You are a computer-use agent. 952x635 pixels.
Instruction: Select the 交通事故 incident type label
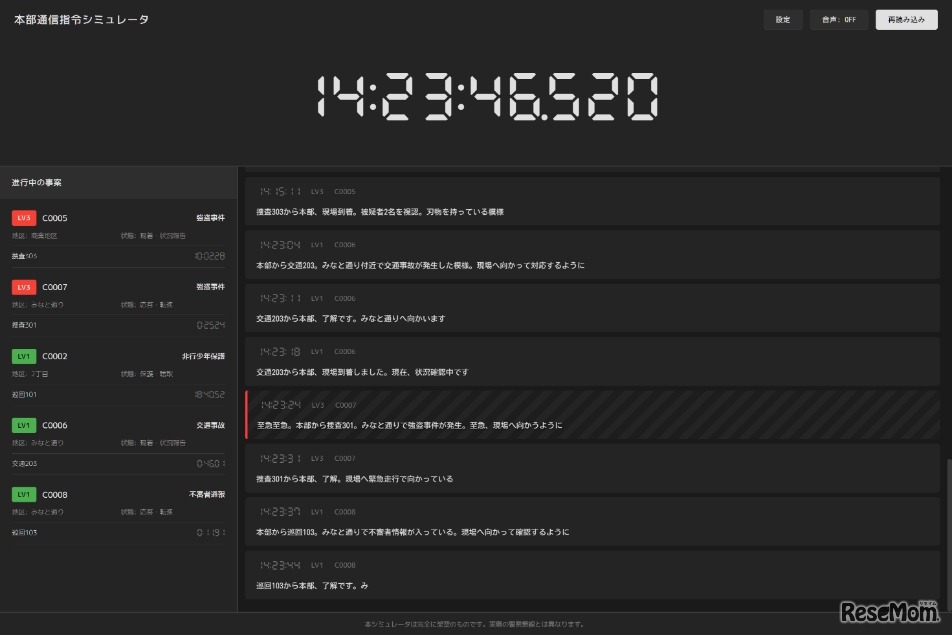click(211, 426)
